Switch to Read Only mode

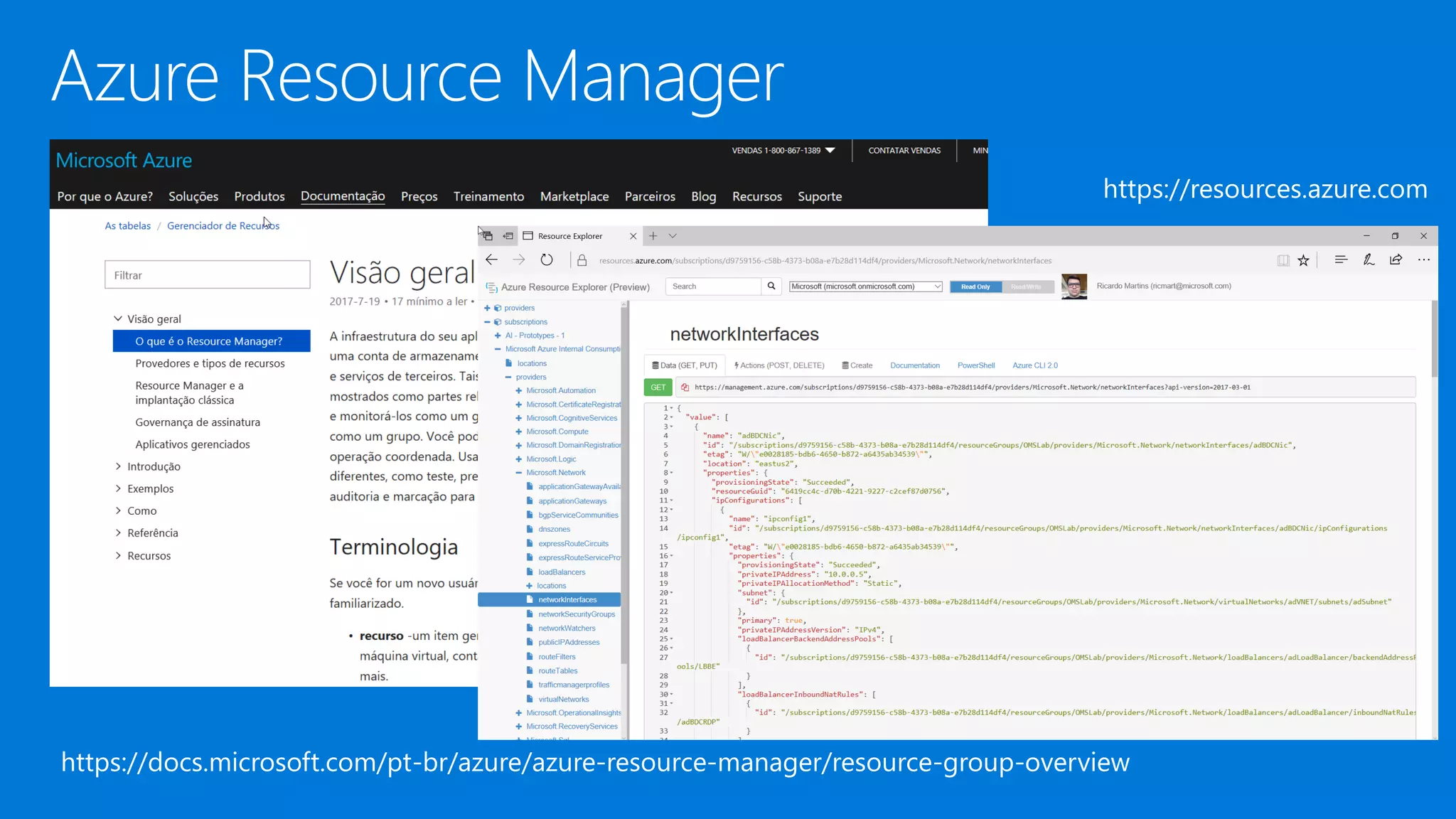pos(975,287)
